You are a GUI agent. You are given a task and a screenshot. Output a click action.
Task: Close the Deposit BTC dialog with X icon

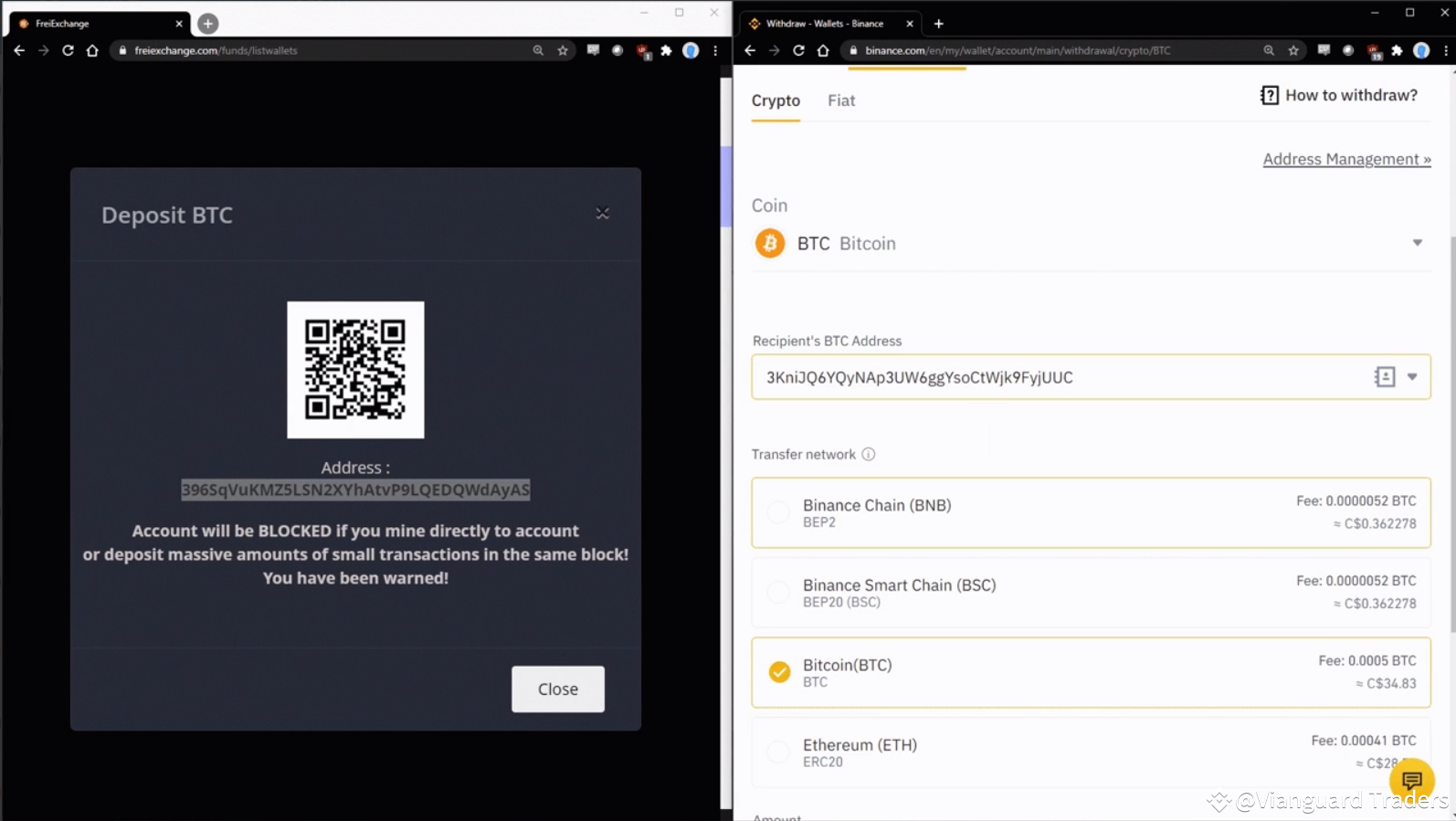(x=602, y=213)
